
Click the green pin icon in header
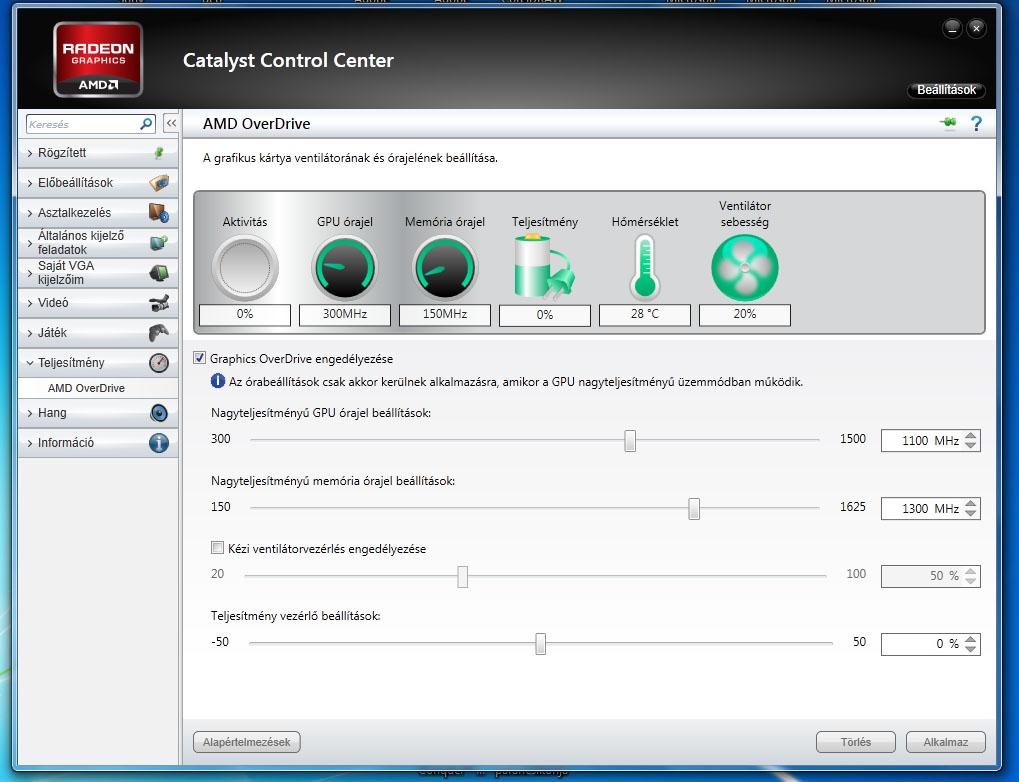pos(948,123)
